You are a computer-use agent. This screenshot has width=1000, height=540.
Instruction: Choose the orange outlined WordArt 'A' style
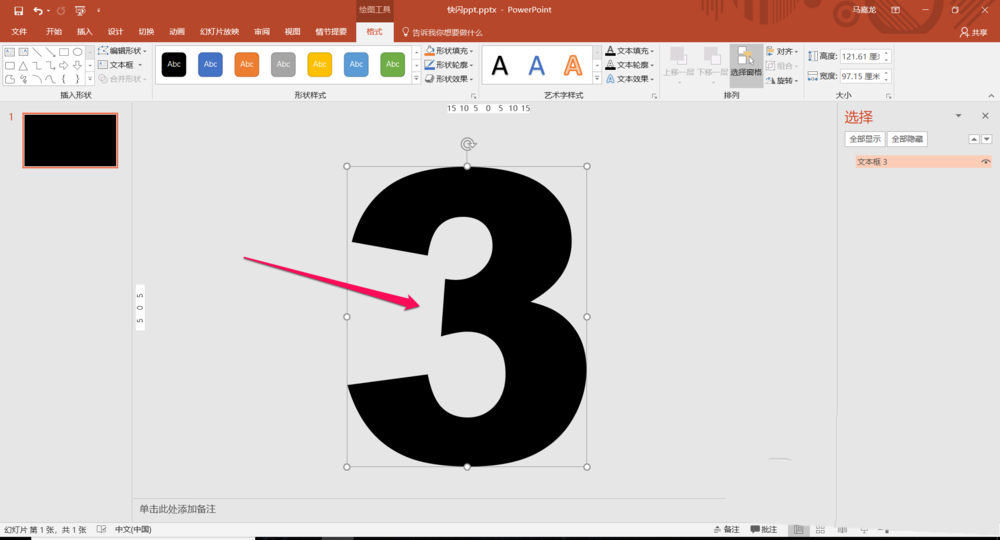573,66
